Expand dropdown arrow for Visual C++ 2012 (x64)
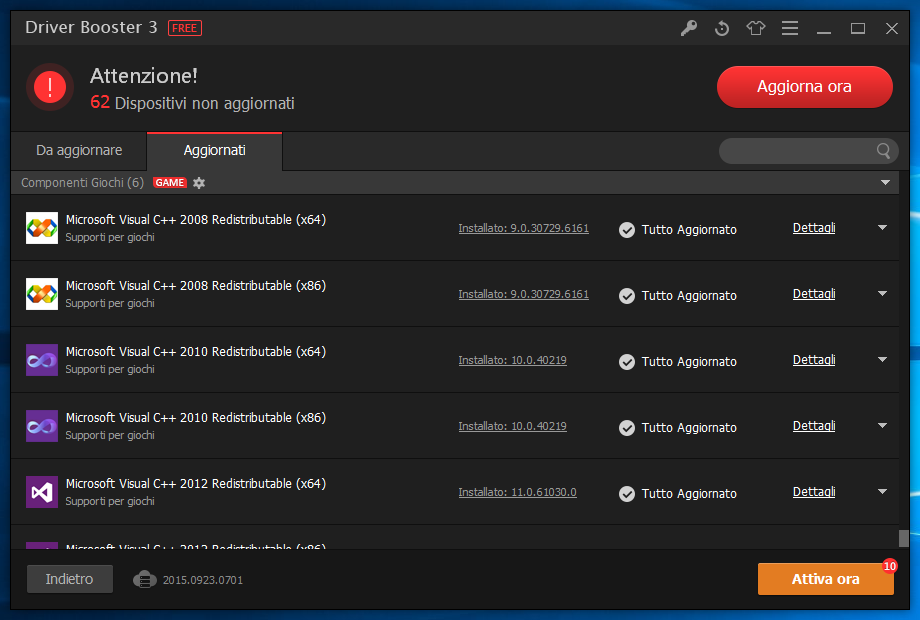 882,492
